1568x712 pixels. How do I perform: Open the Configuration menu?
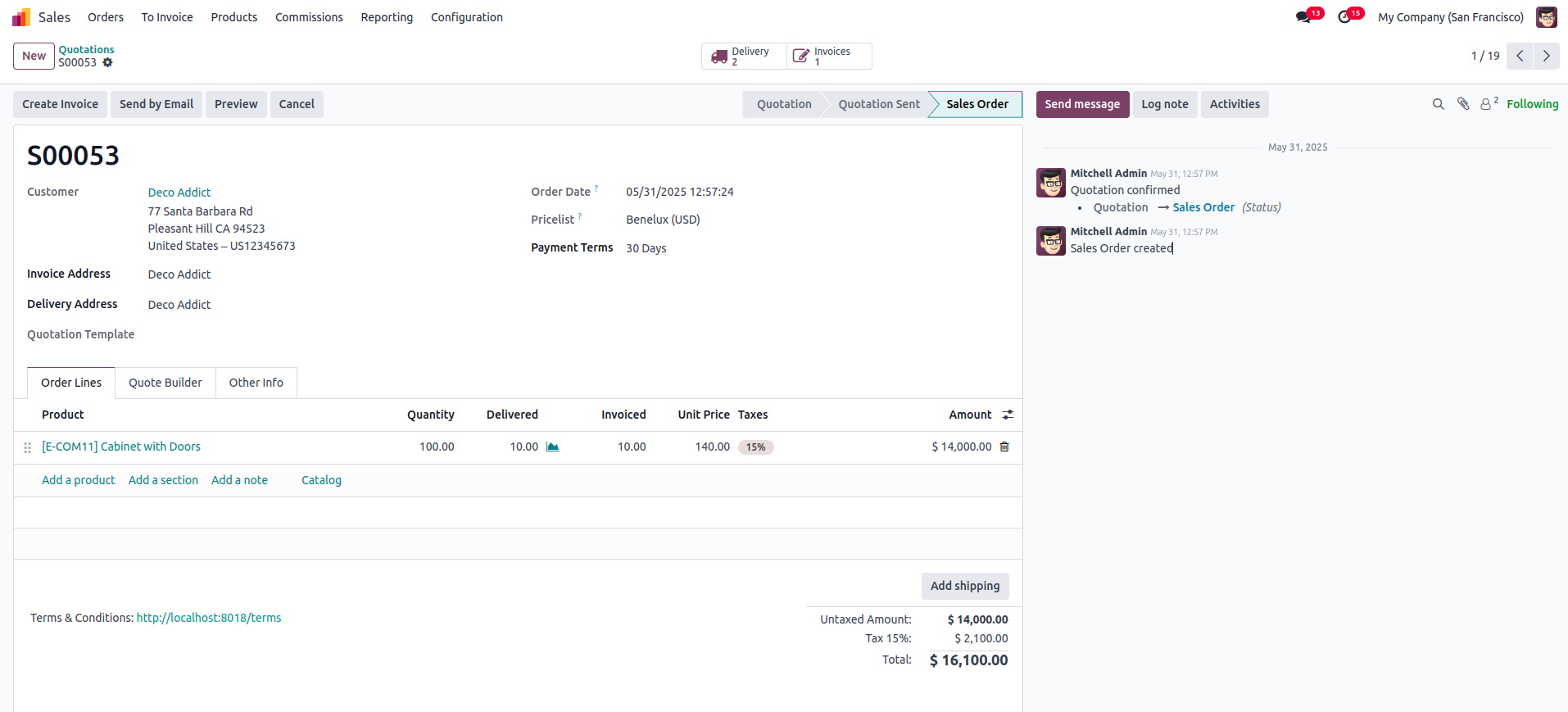click(x=467, y=17)
